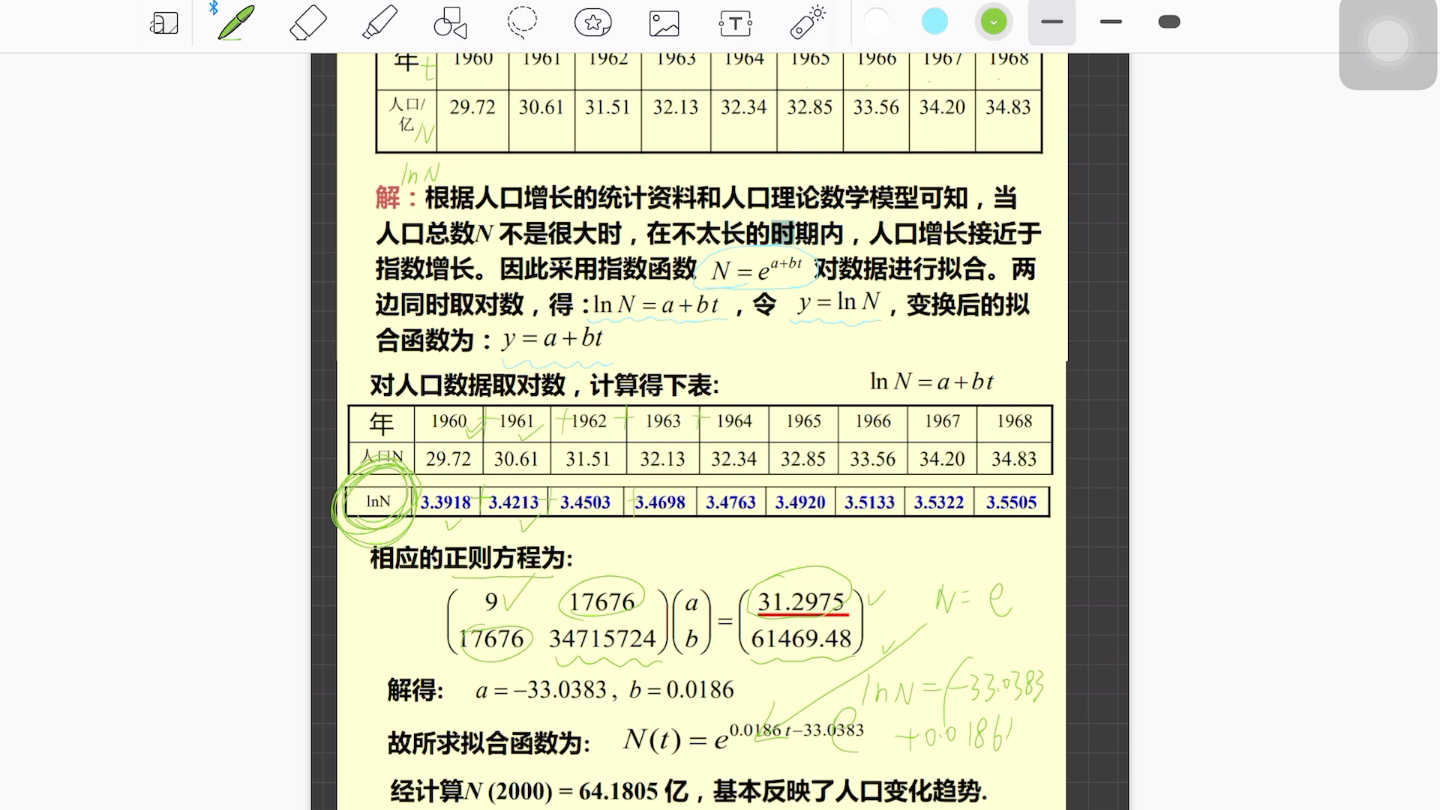Viewport: 1440px width, 810px height.
Task: Select the Highlighter tool
Action: point(380,22)
